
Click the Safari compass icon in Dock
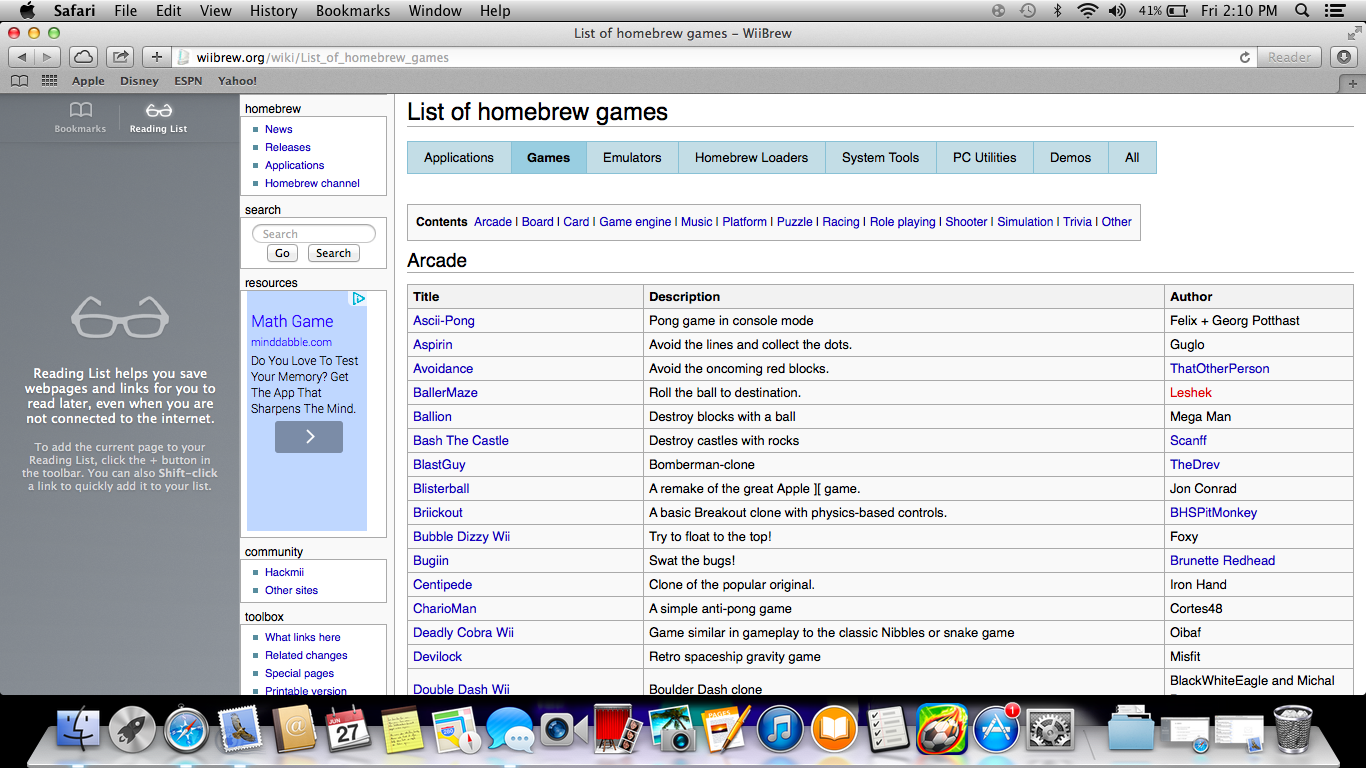(x=186, y=730)
